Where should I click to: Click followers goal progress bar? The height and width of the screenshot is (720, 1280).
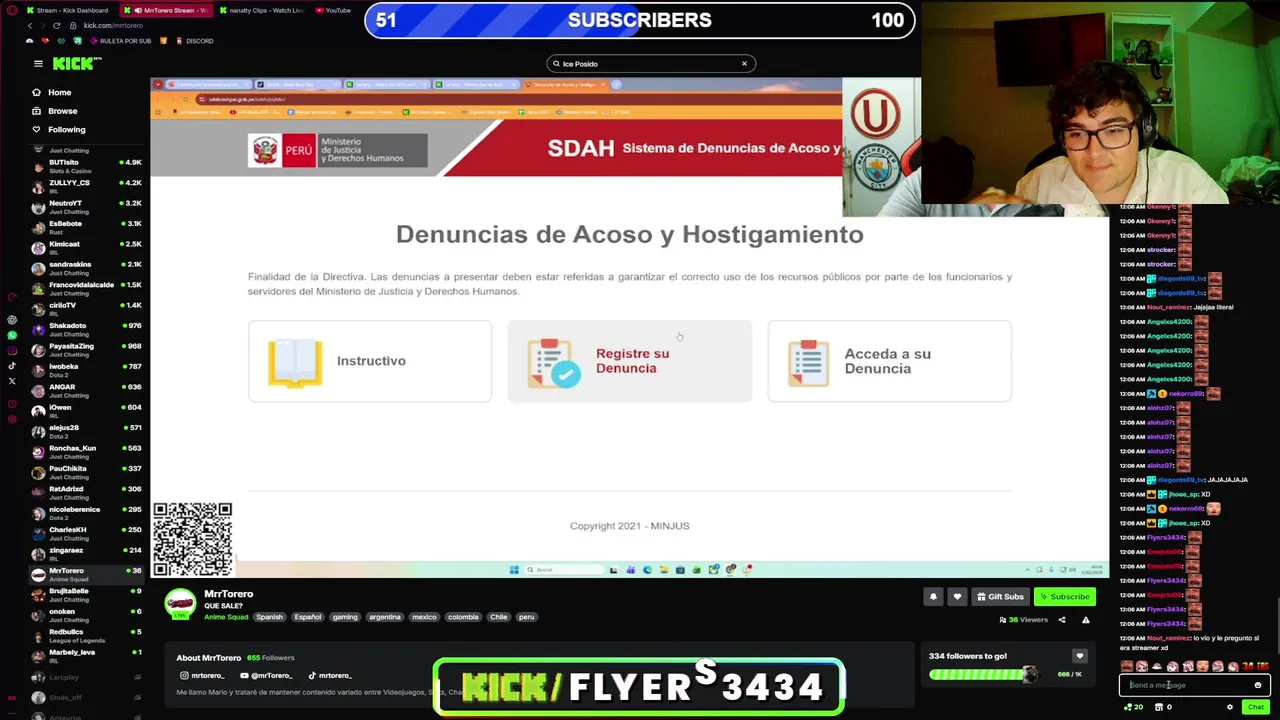(984, 675)
